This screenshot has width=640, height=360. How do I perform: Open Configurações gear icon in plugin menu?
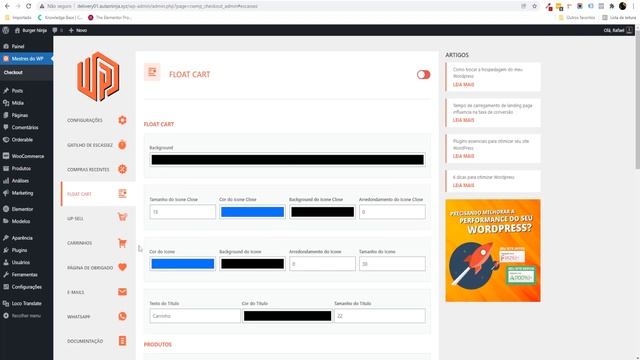click(x=122, y=120)
